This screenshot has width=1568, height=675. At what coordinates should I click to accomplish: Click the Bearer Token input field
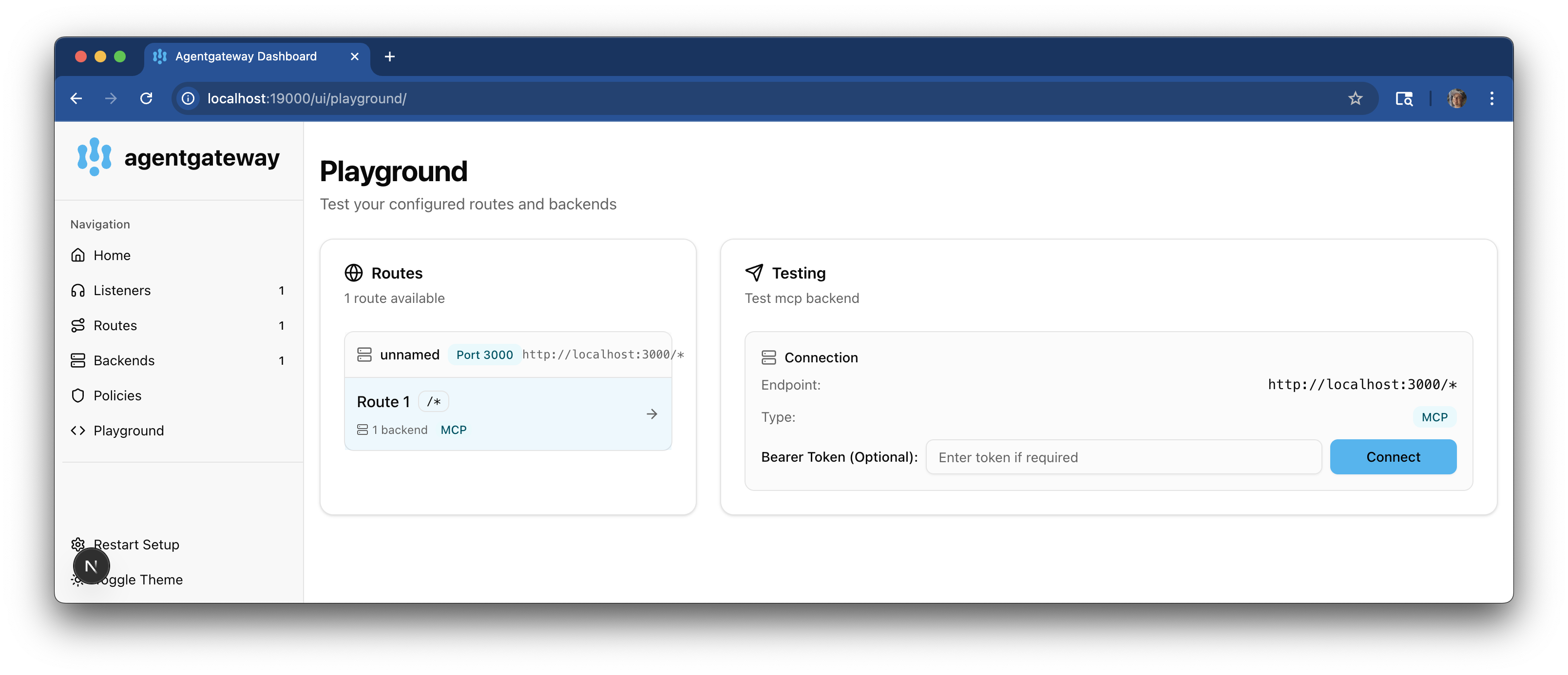[1123, 457]
